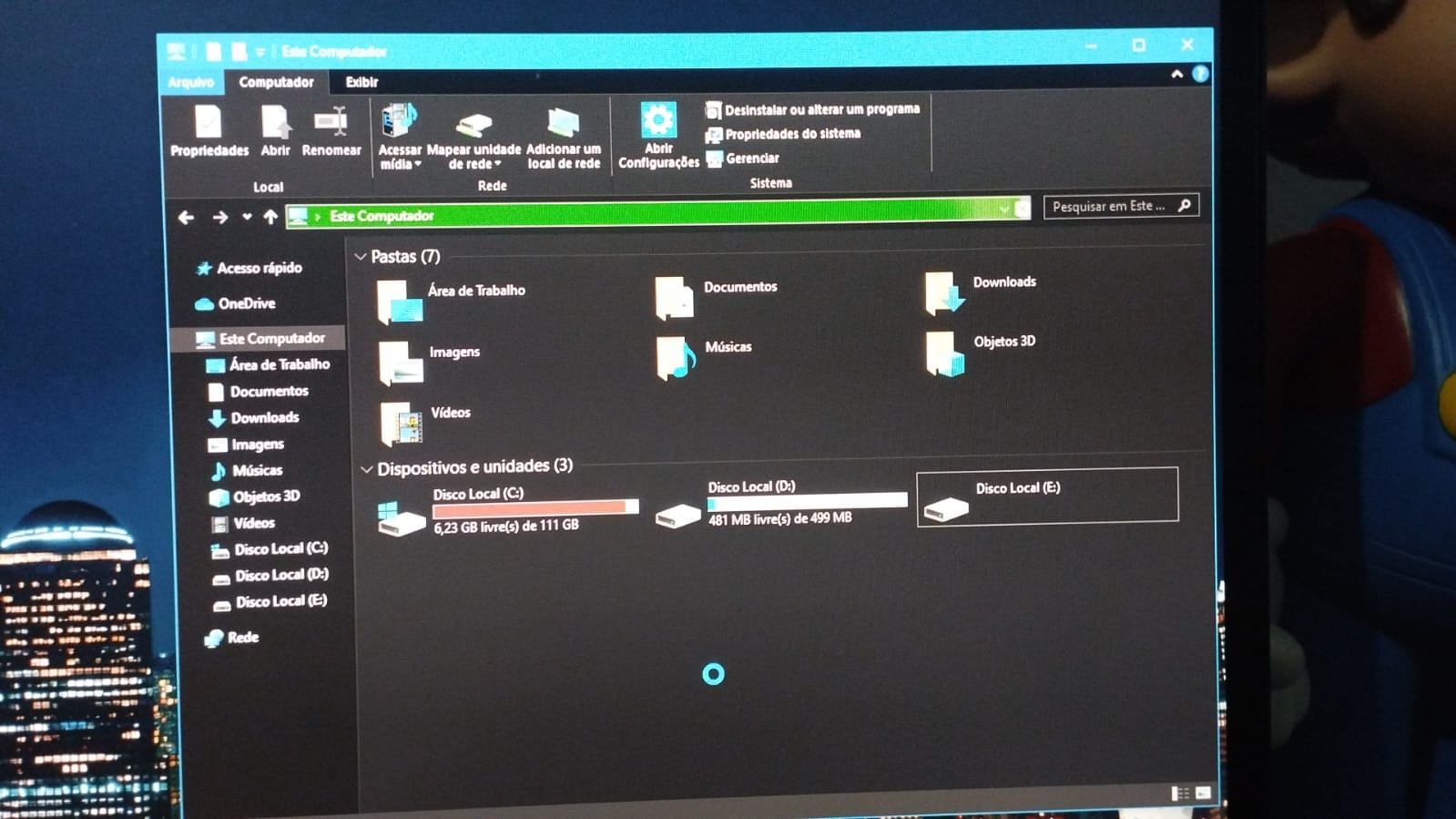Click '481 MB livre(s) de 499 MB' text
Viewport: 1456px width, 819px height.
pyautogui.click(x=780, y=519)
